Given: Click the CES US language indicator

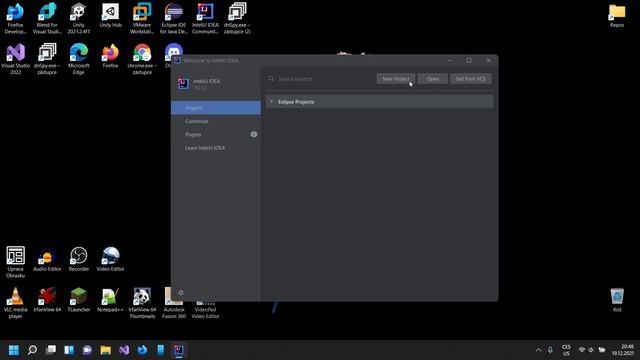Looking at the screenshot, I should (566, 350).
